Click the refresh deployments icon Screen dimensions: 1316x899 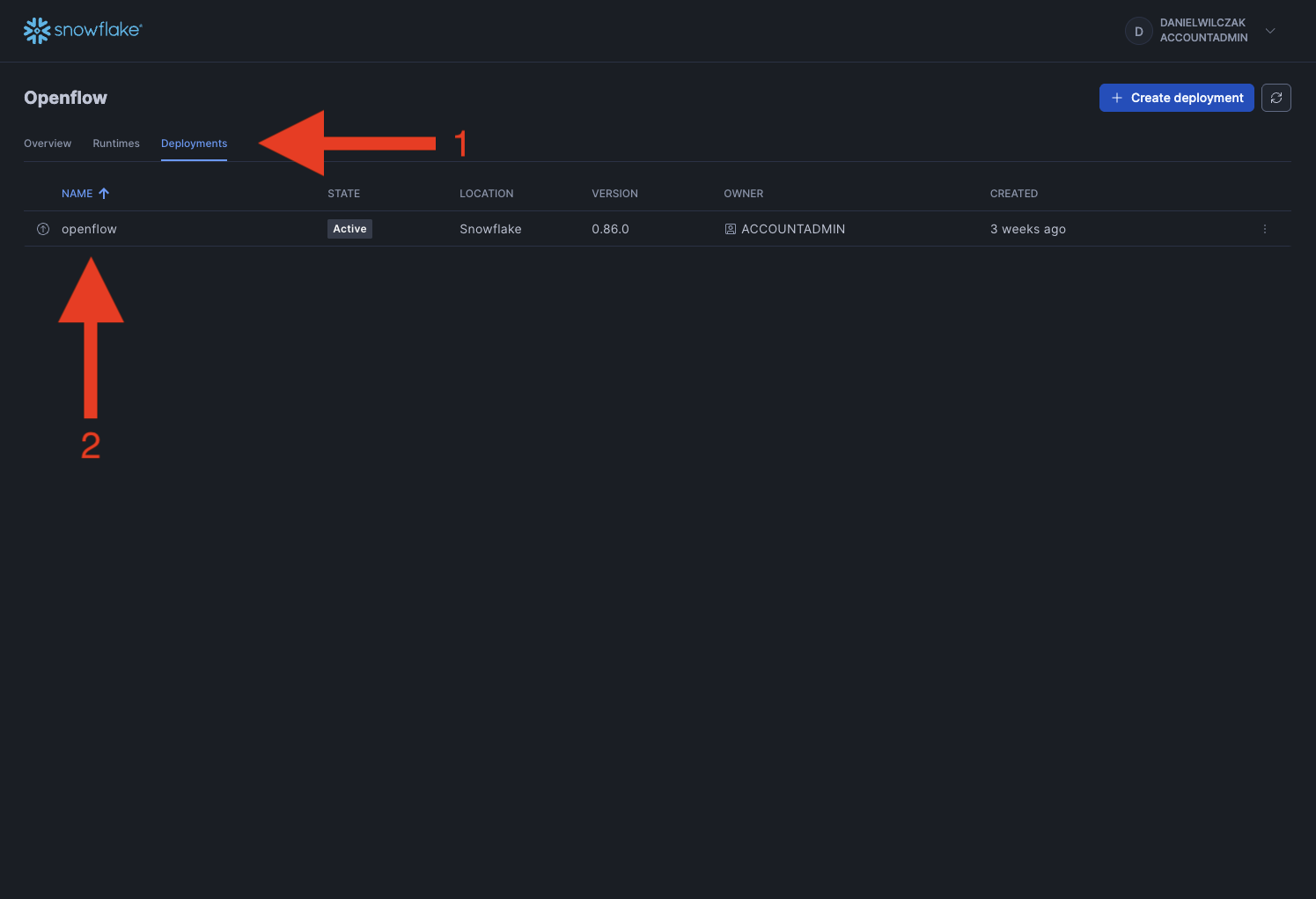pyautogui.click(x=1276, y=98)
